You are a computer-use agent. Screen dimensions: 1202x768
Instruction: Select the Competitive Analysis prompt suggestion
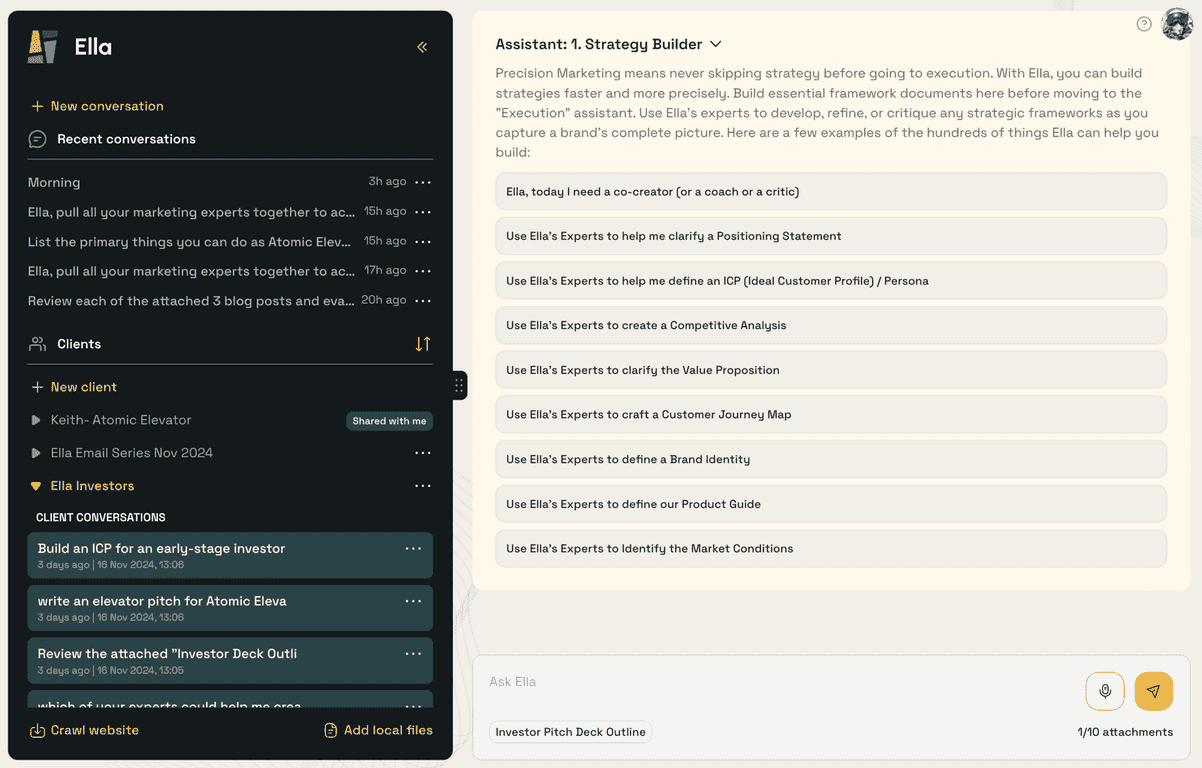click(x=830, y=325)
